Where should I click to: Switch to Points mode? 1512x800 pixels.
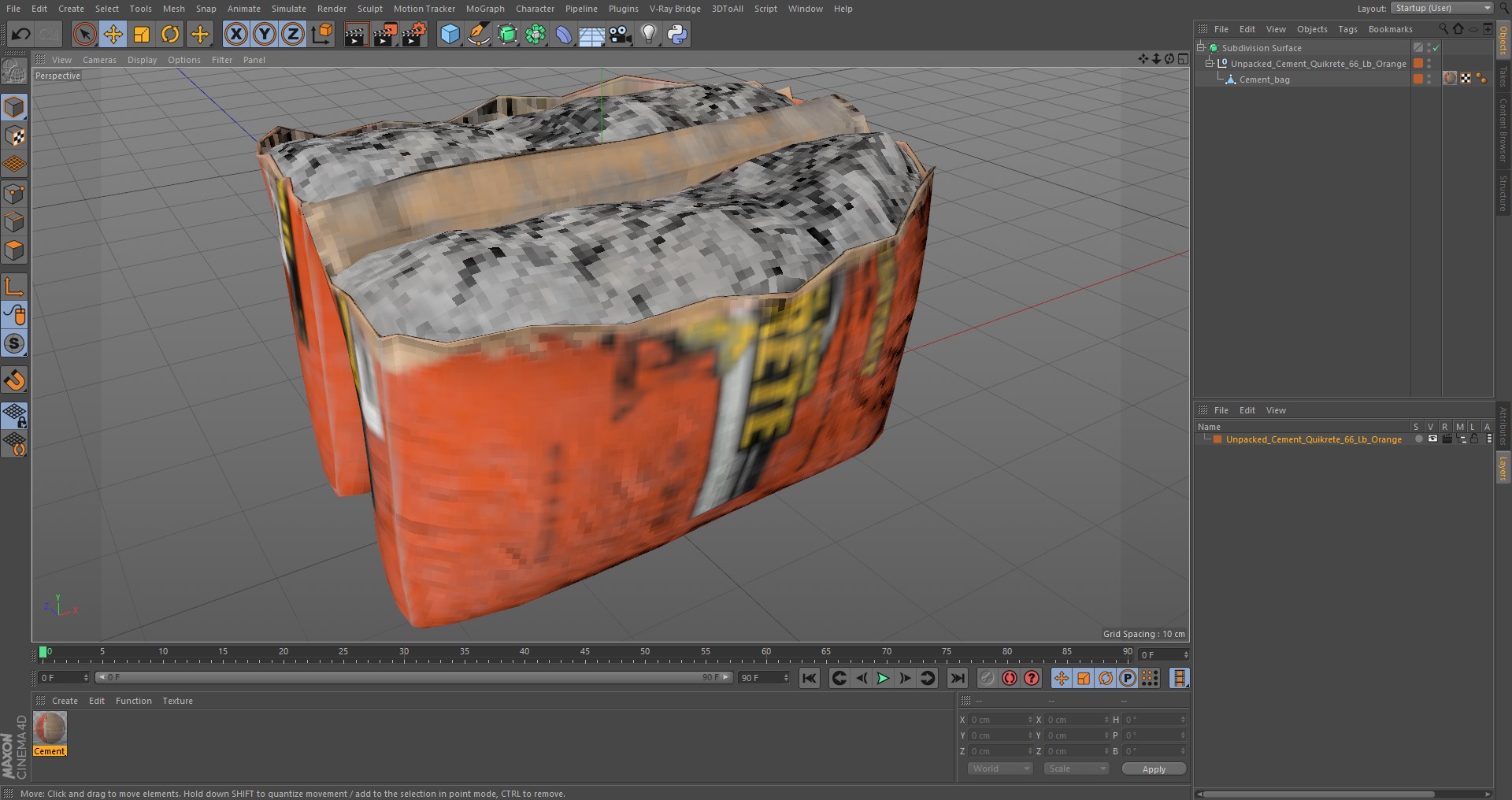14,194
